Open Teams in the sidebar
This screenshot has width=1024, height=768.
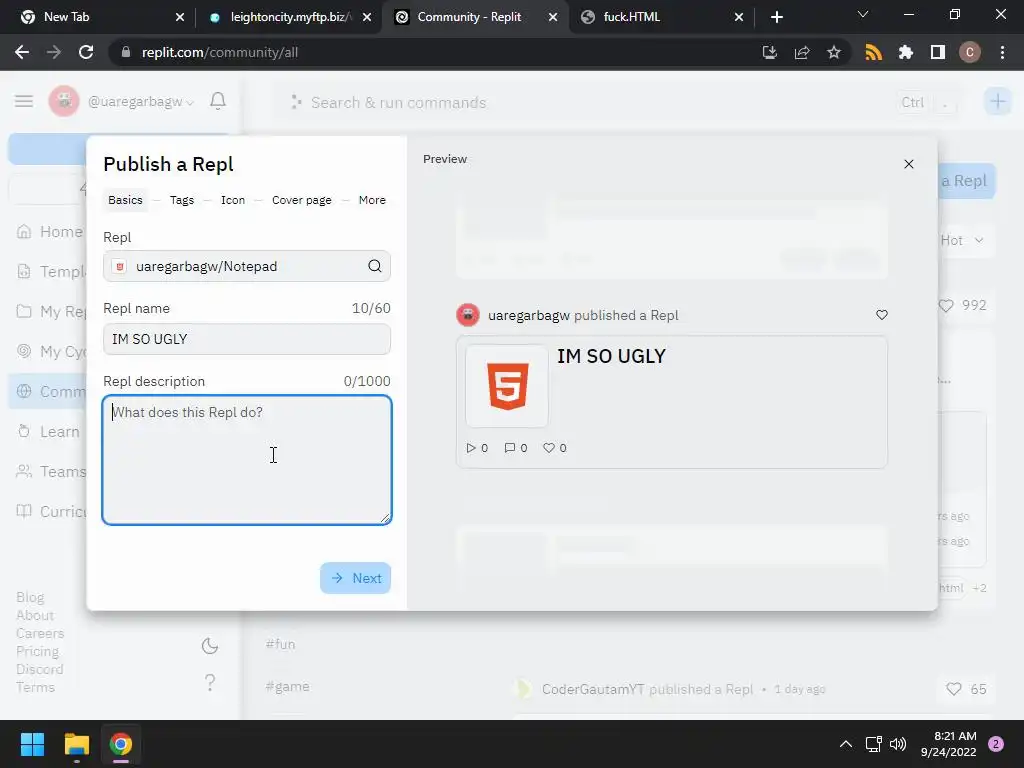pos(51,472)
